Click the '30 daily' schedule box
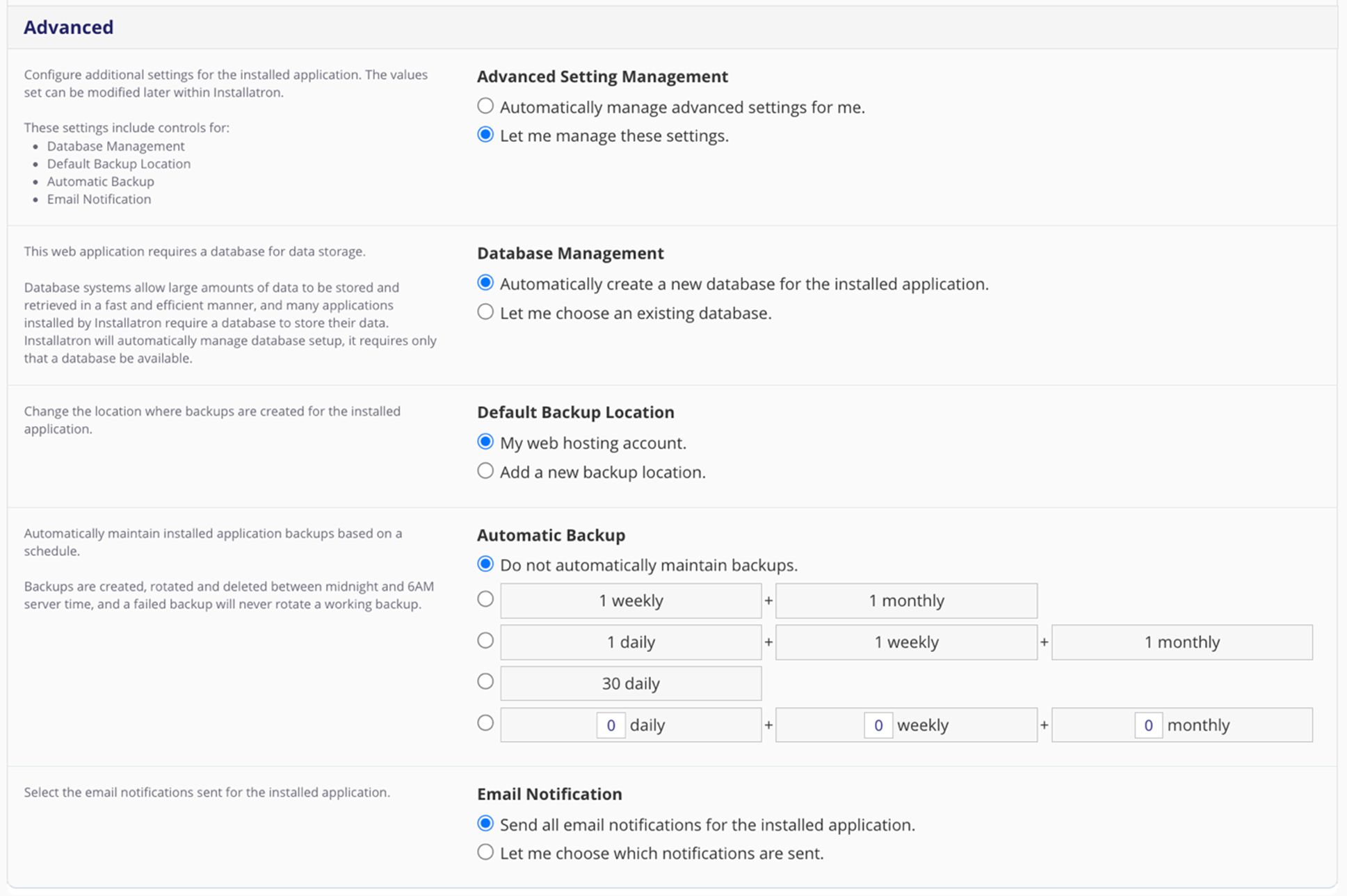The width and height of the screenshot is (1347, 896). pyautogui.click(x=630, y=683)
